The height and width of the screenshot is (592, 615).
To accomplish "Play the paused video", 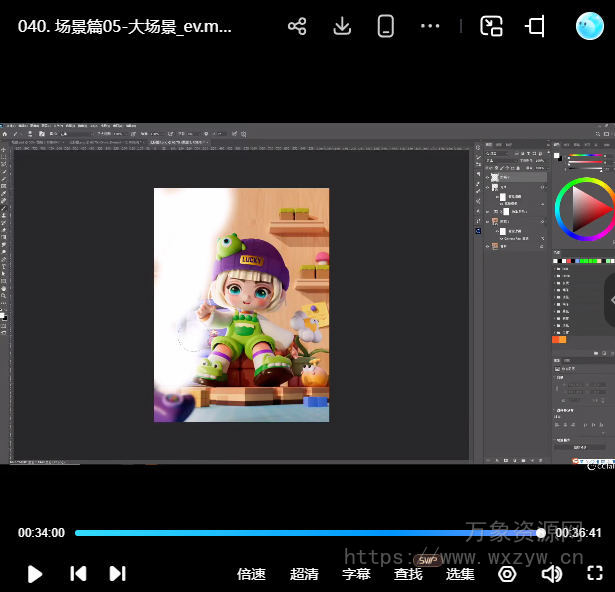I will click(x=35, y=573).
